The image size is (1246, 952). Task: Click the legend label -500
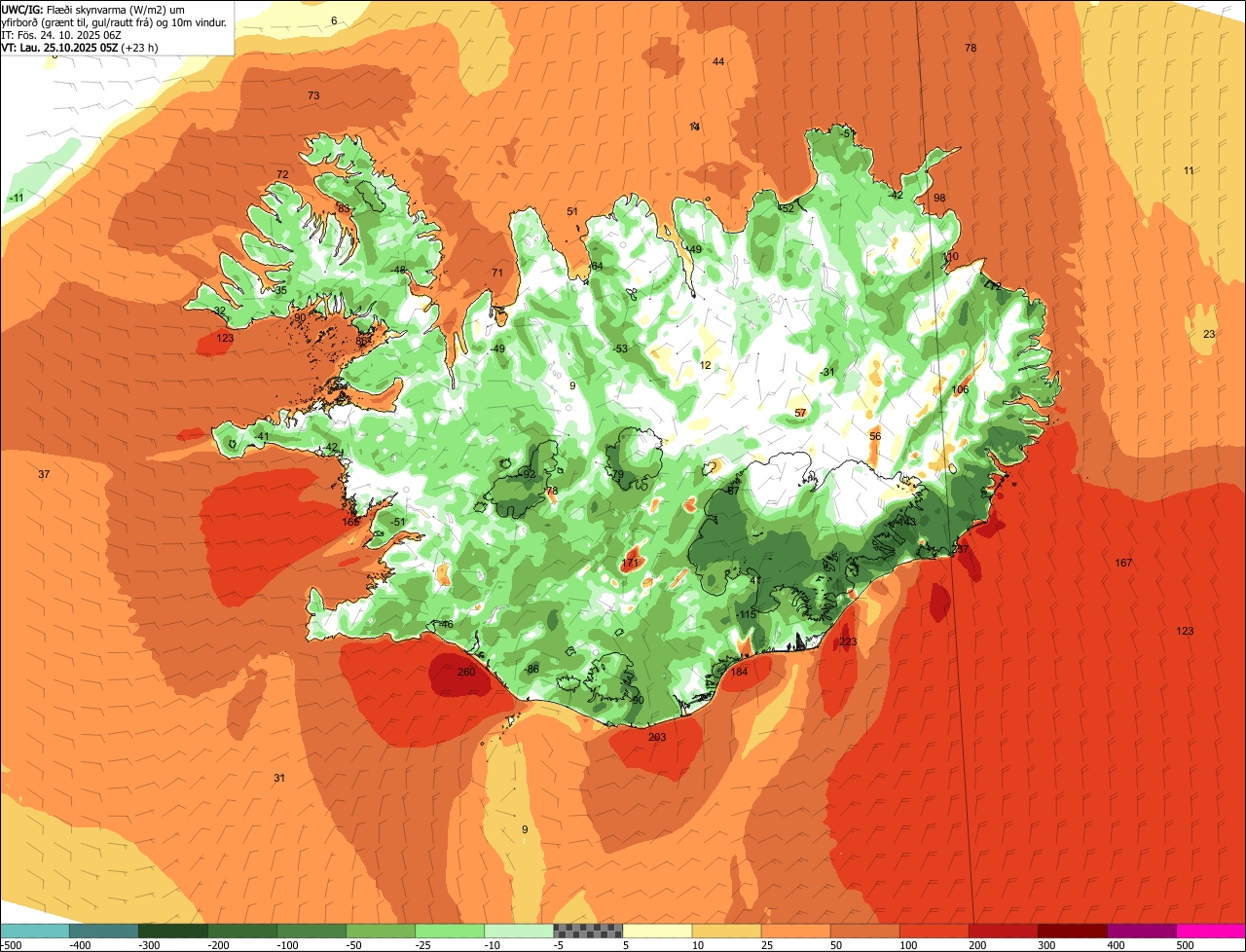(x=12, y=945)
